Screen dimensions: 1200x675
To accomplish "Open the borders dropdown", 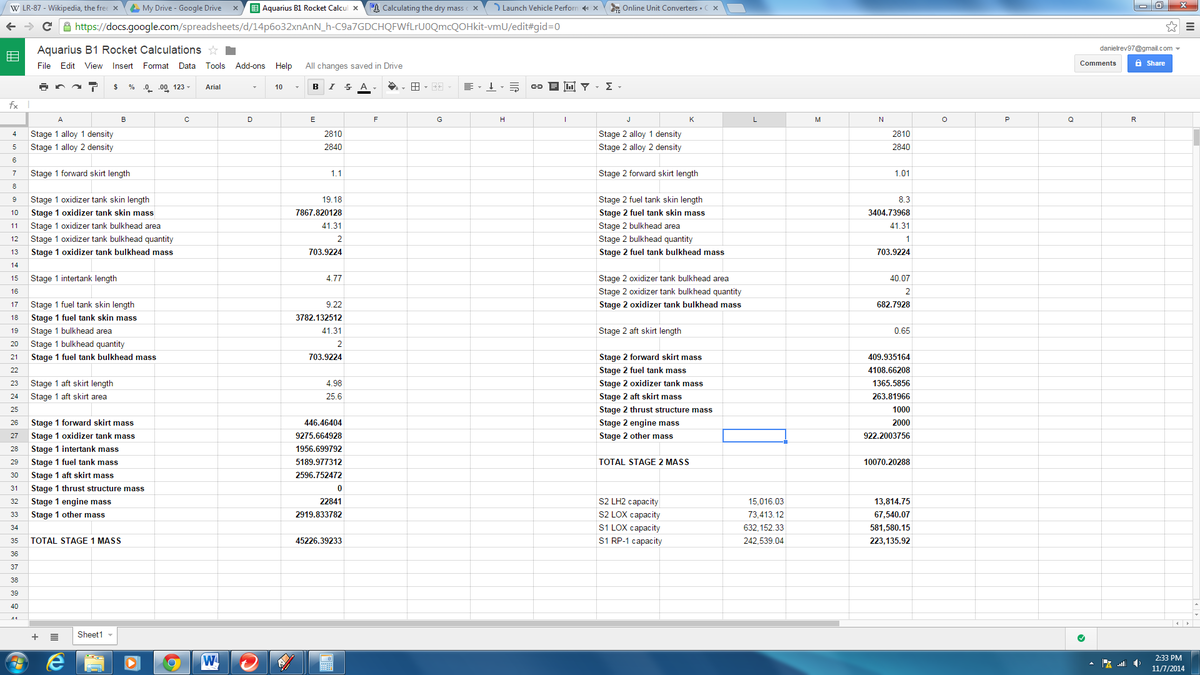I will coord(418,87).
